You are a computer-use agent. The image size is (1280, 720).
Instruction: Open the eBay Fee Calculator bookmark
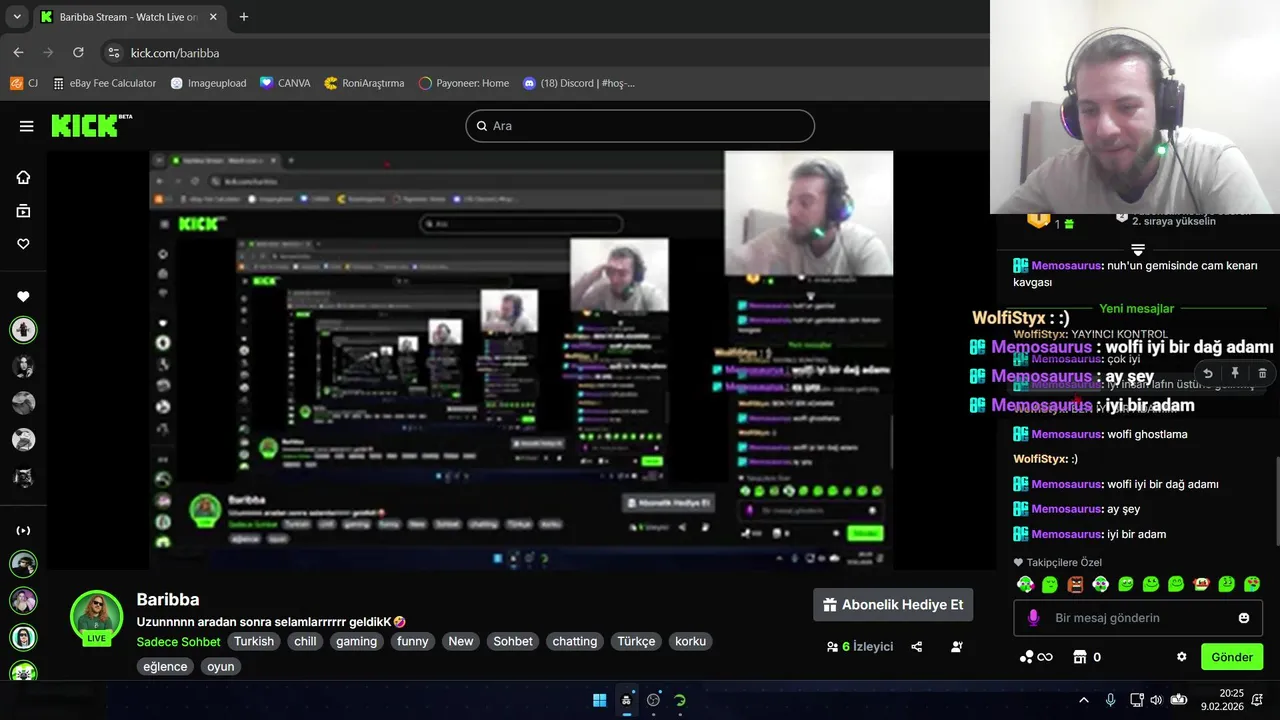pos(104,83)
